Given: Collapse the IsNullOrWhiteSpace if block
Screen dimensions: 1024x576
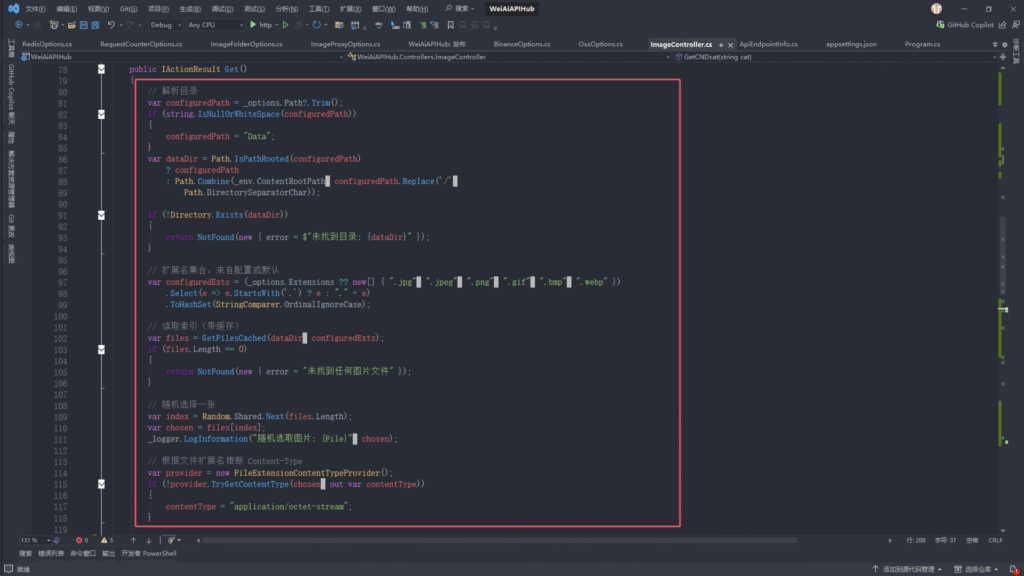Looking at the screenshot, I should point(101,115).
